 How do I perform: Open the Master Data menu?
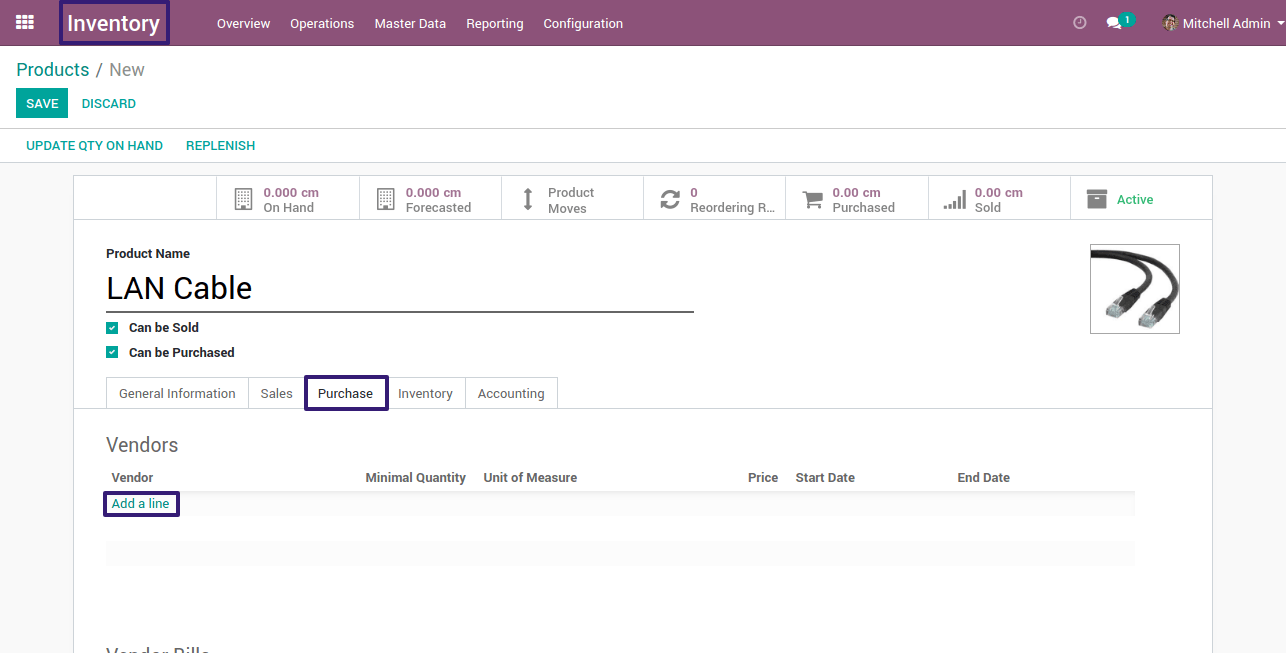pos(410,23)
